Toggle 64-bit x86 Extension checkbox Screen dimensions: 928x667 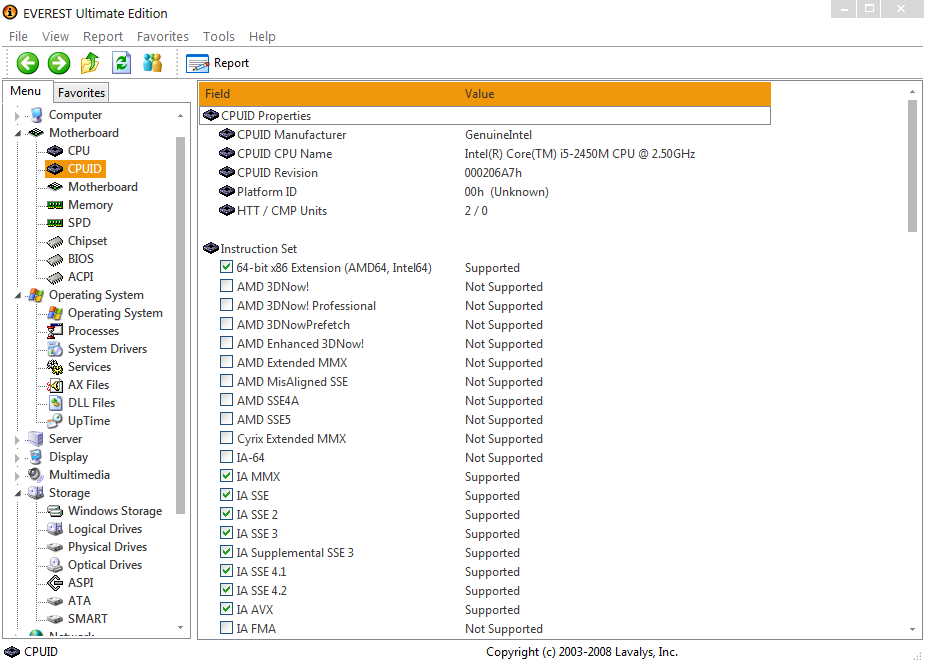pos(226,267)
